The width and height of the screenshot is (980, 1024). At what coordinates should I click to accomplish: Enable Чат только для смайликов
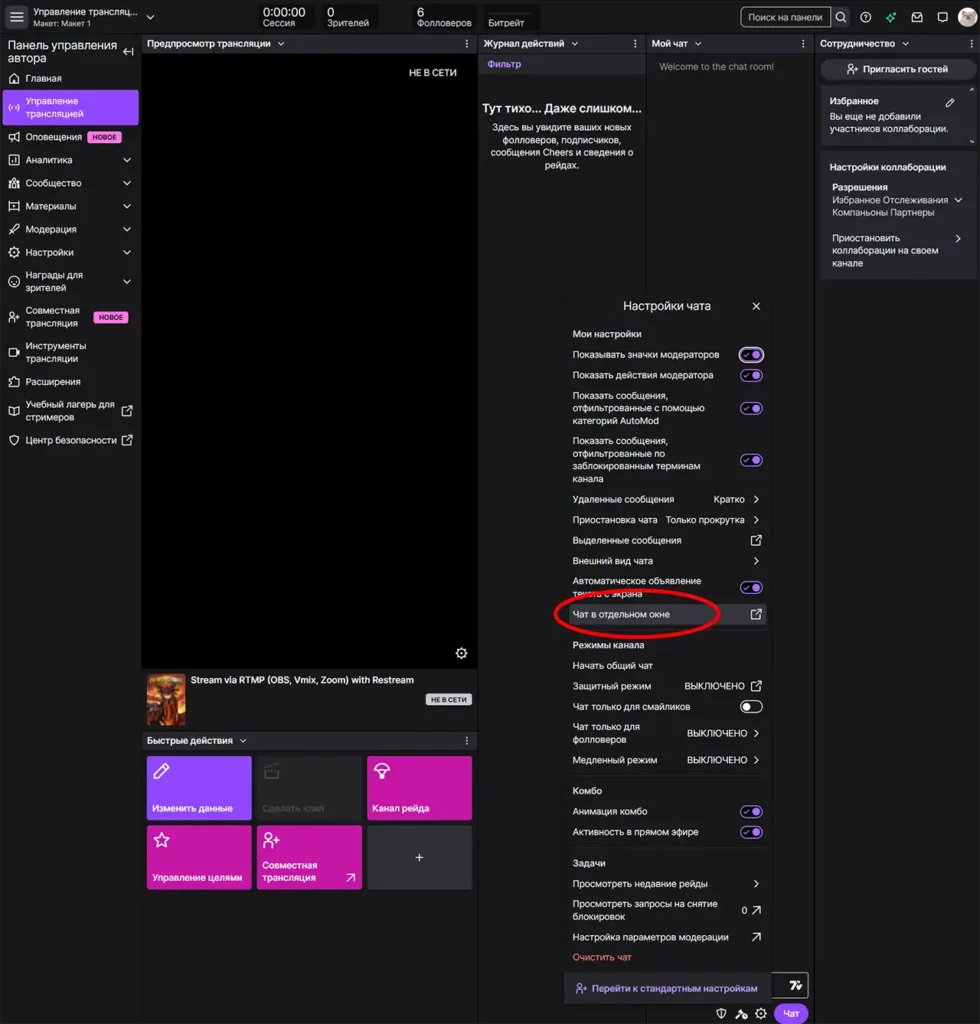(751, 707)
